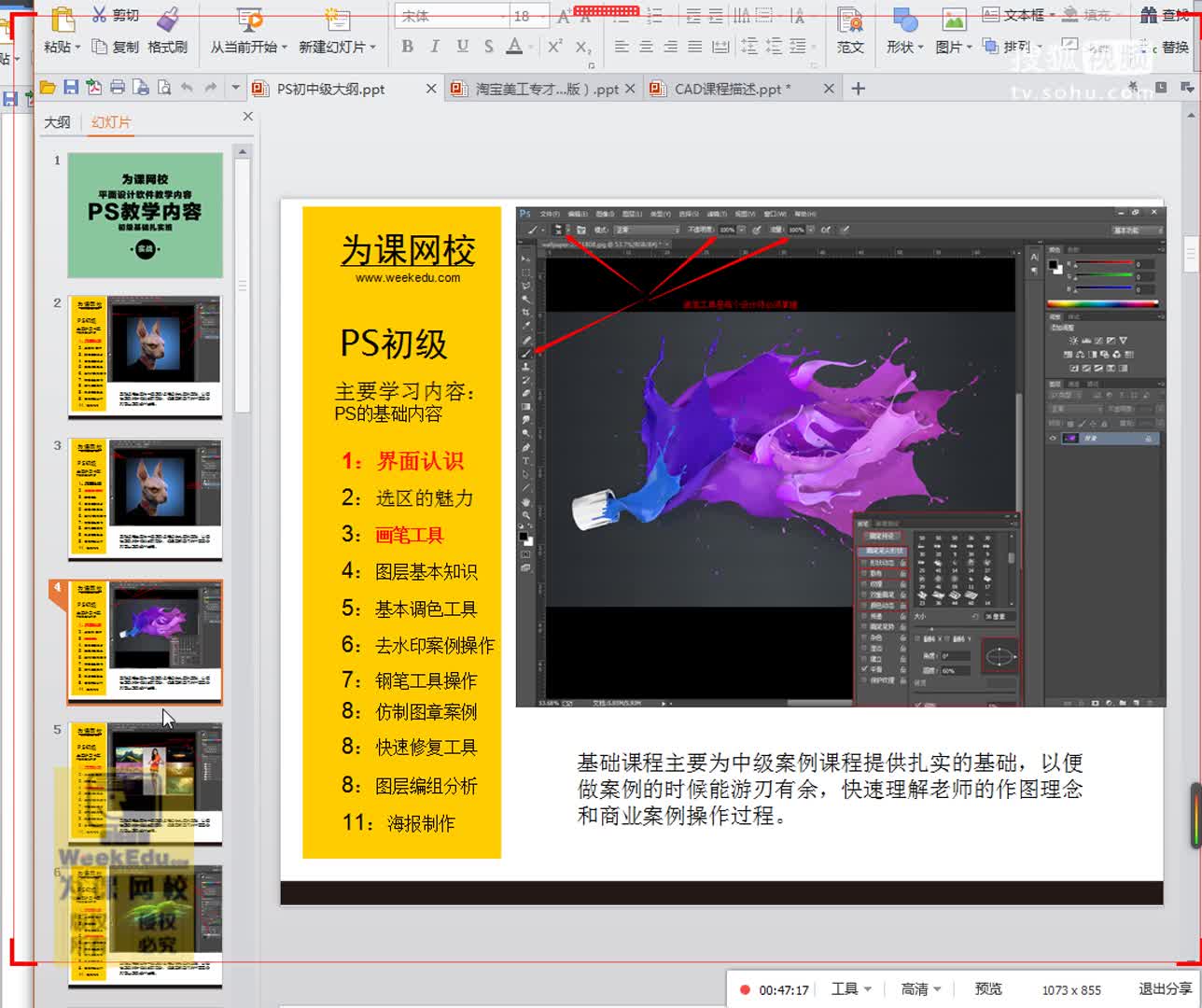Click the Shapes (形状) icon

904,19
